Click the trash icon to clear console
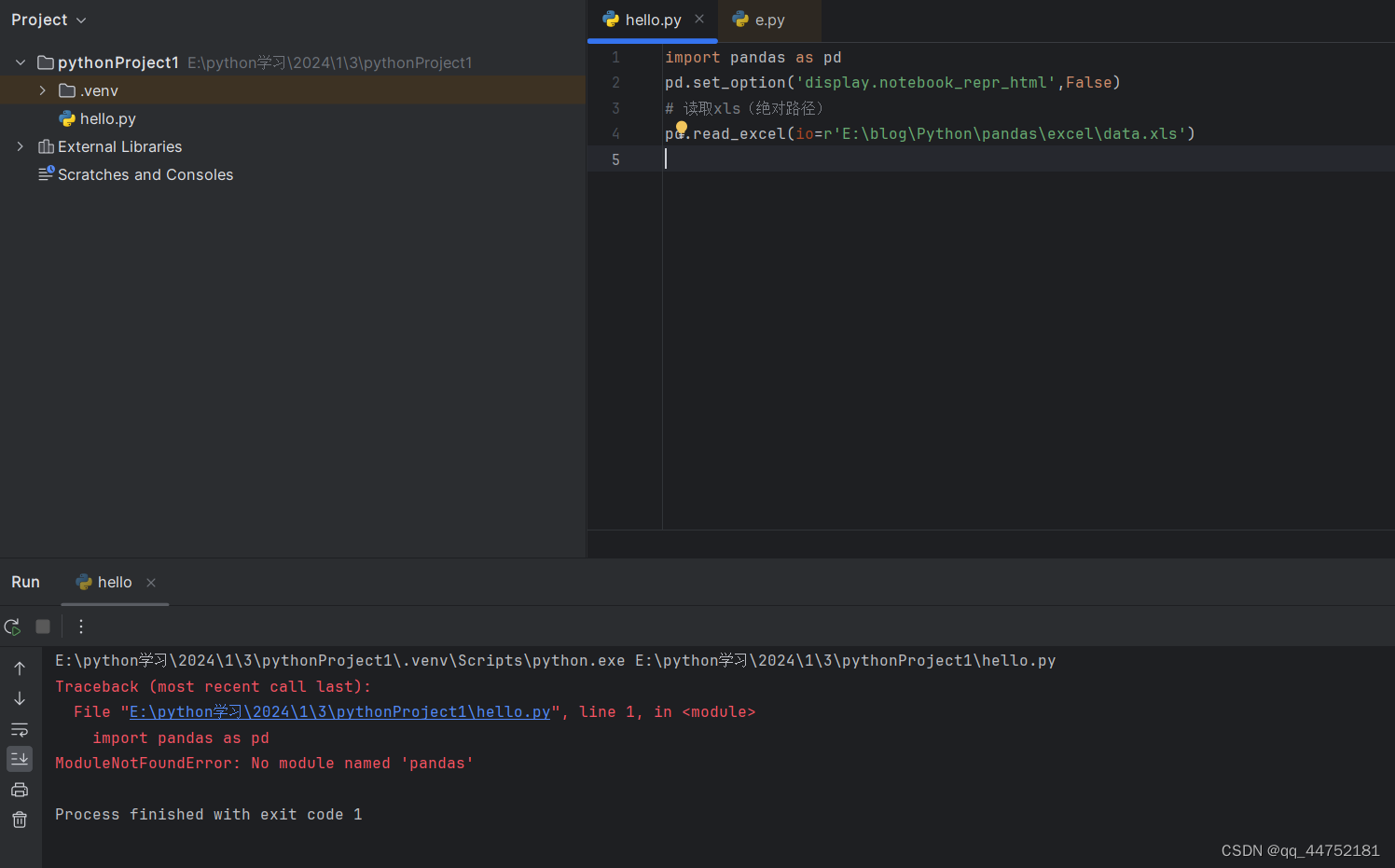Image resolution: width=1395 pixels, height=868 pixels. [20, 820]
